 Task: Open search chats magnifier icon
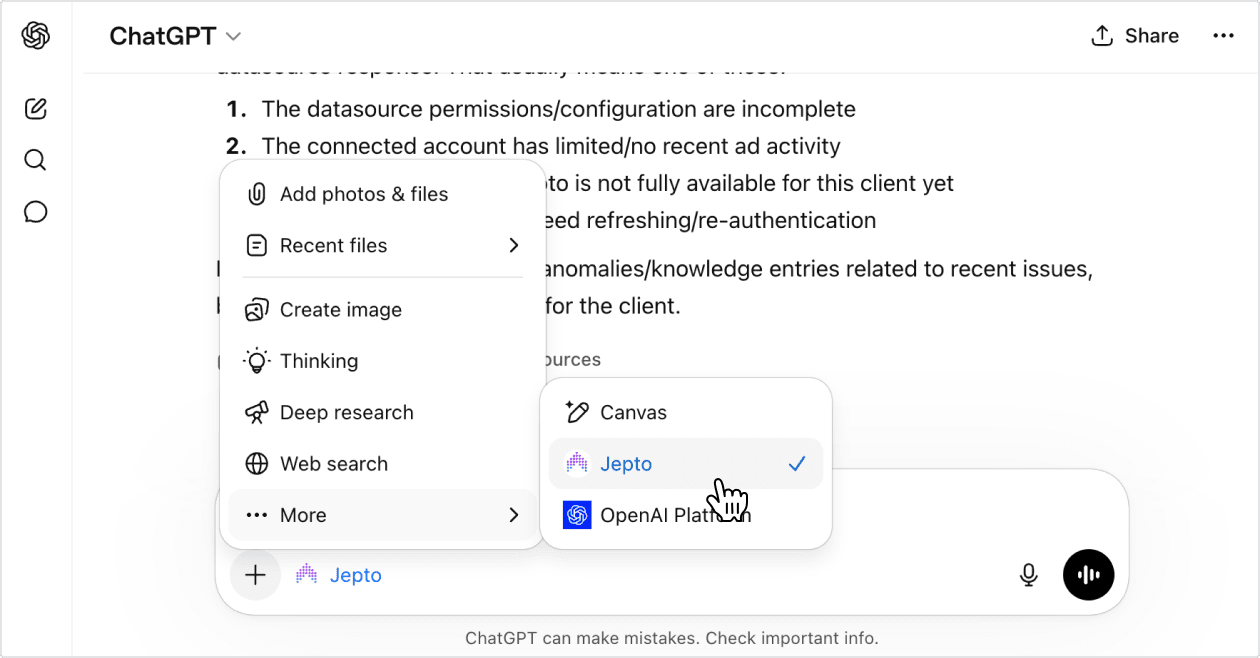pos(36,161)
